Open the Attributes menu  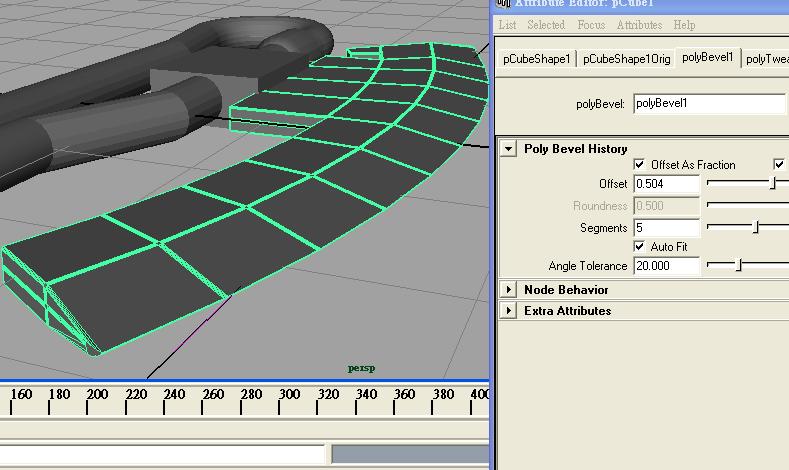[639, 25]
